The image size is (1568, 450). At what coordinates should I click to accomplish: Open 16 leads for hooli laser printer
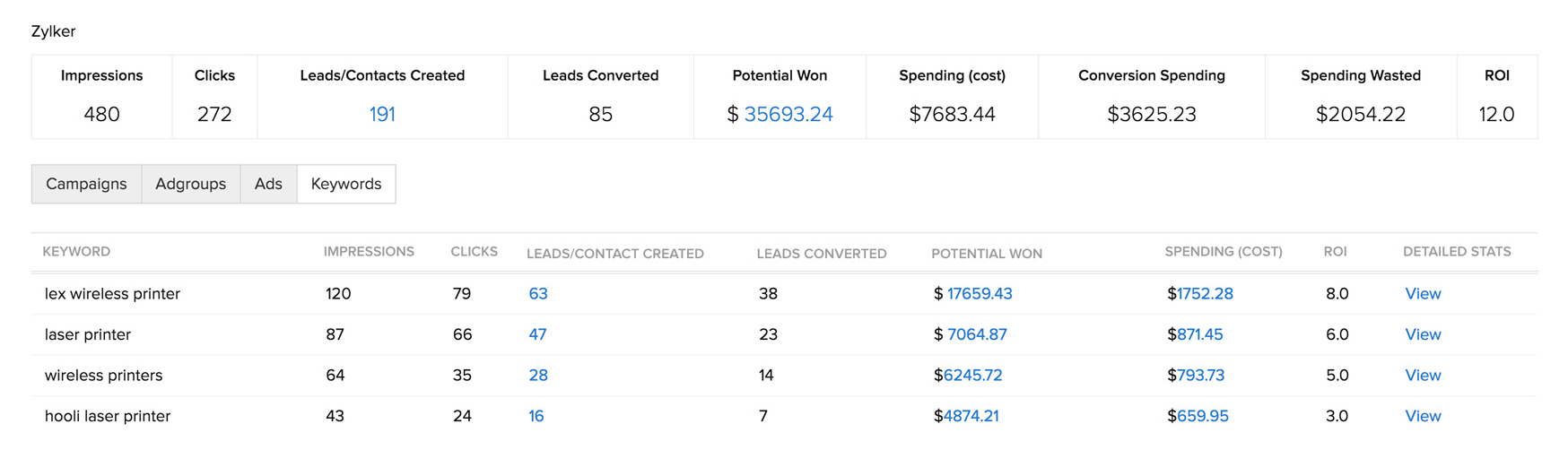point(536,416)
